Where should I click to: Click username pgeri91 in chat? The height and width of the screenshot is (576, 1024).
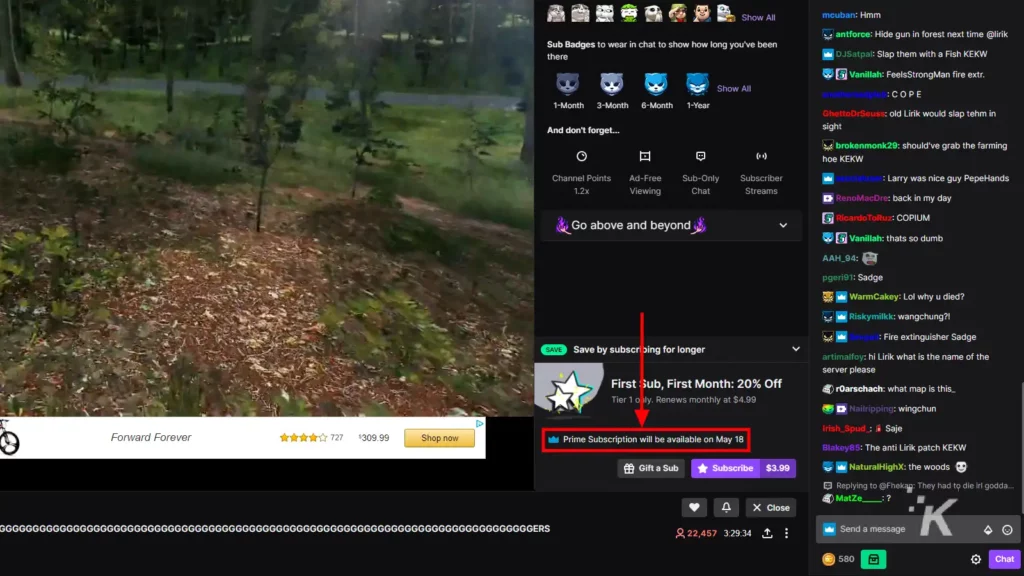[838, 277]
